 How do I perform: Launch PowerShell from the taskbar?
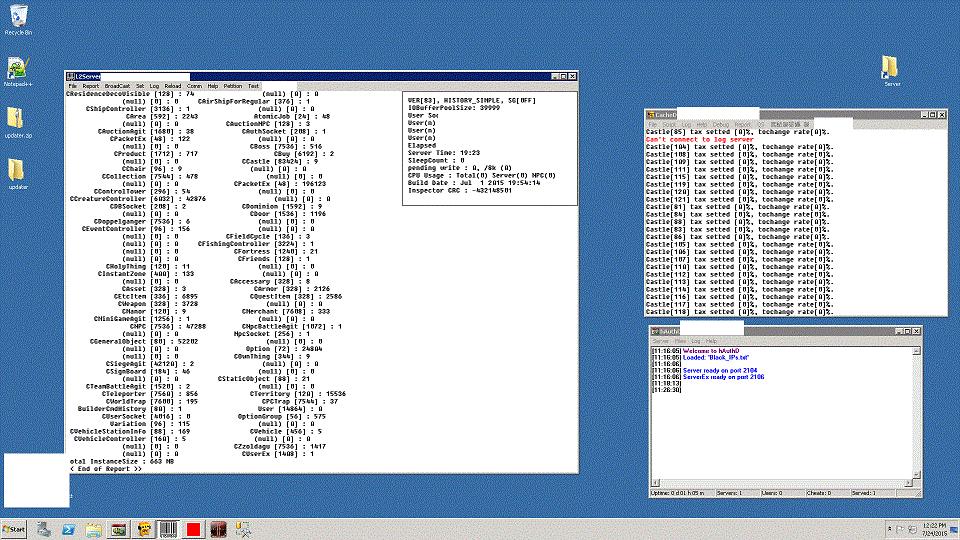click(x=69, y=529)
